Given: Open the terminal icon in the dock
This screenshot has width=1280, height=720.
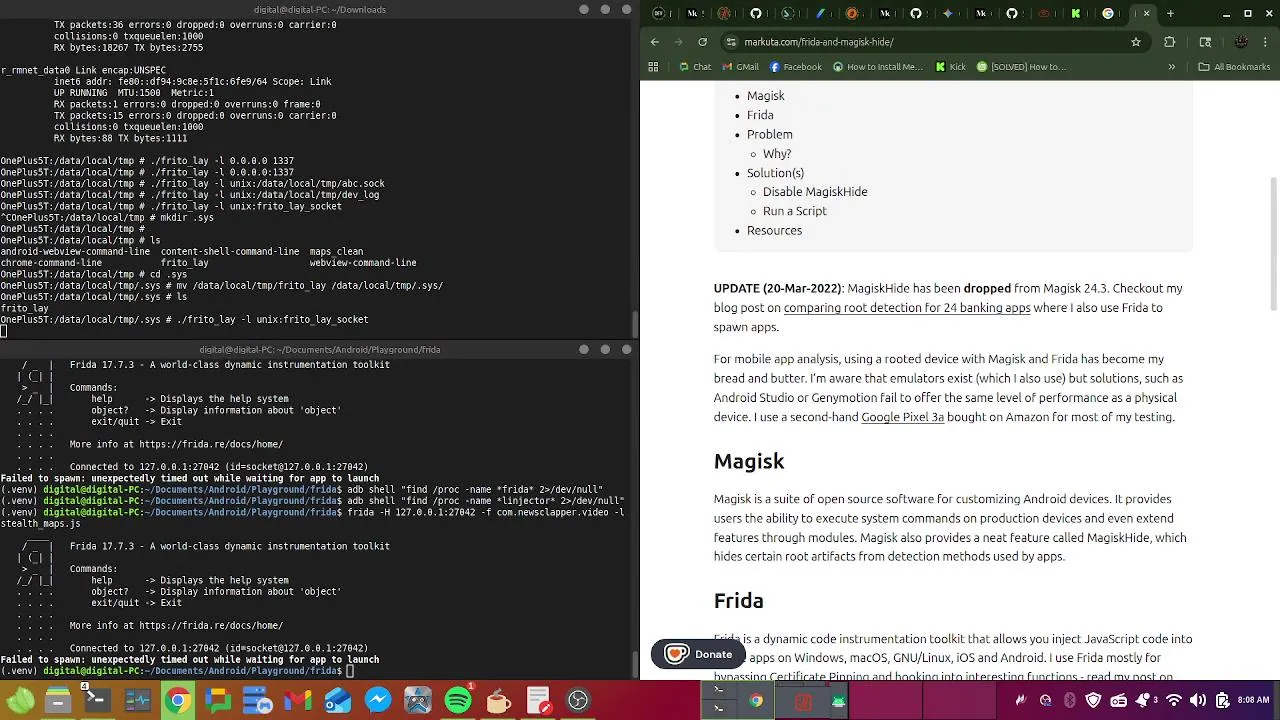Looking at the screenshot, I should click(98, 700).
